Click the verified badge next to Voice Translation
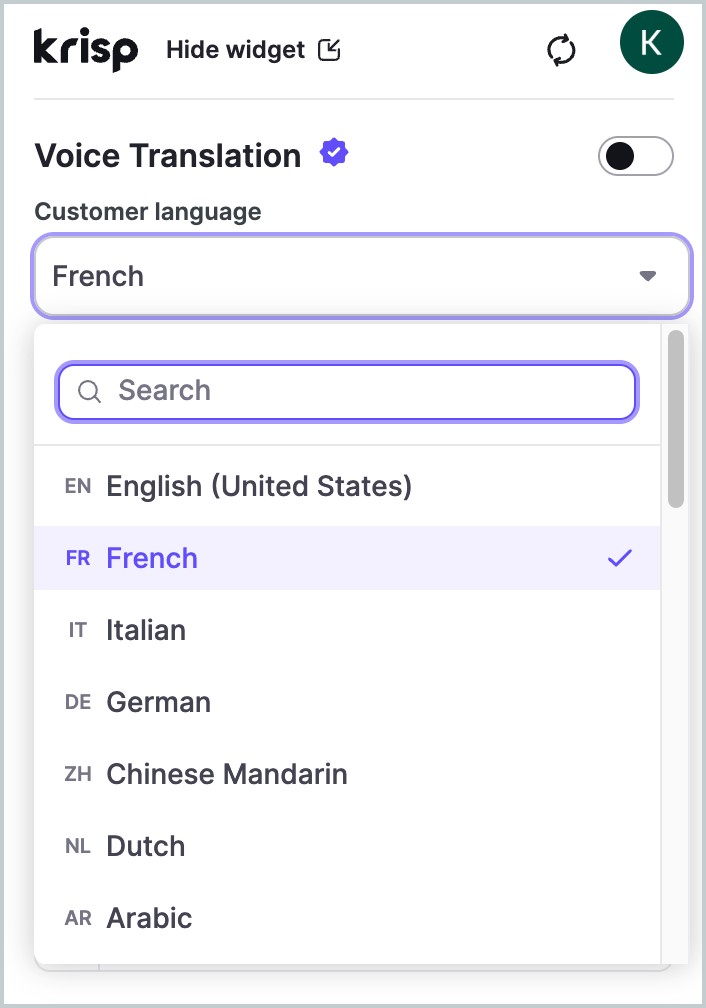This screenshot has width=706, height=1008. click(x=334, y=151)
